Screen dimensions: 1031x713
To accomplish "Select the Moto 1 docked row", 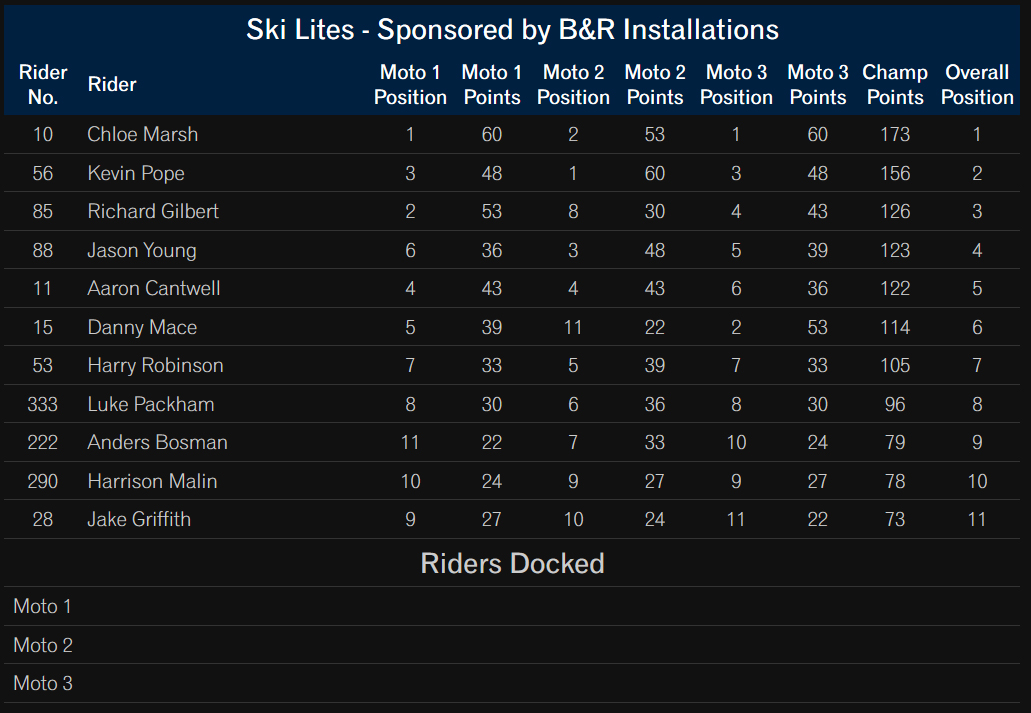I will 512,606.
